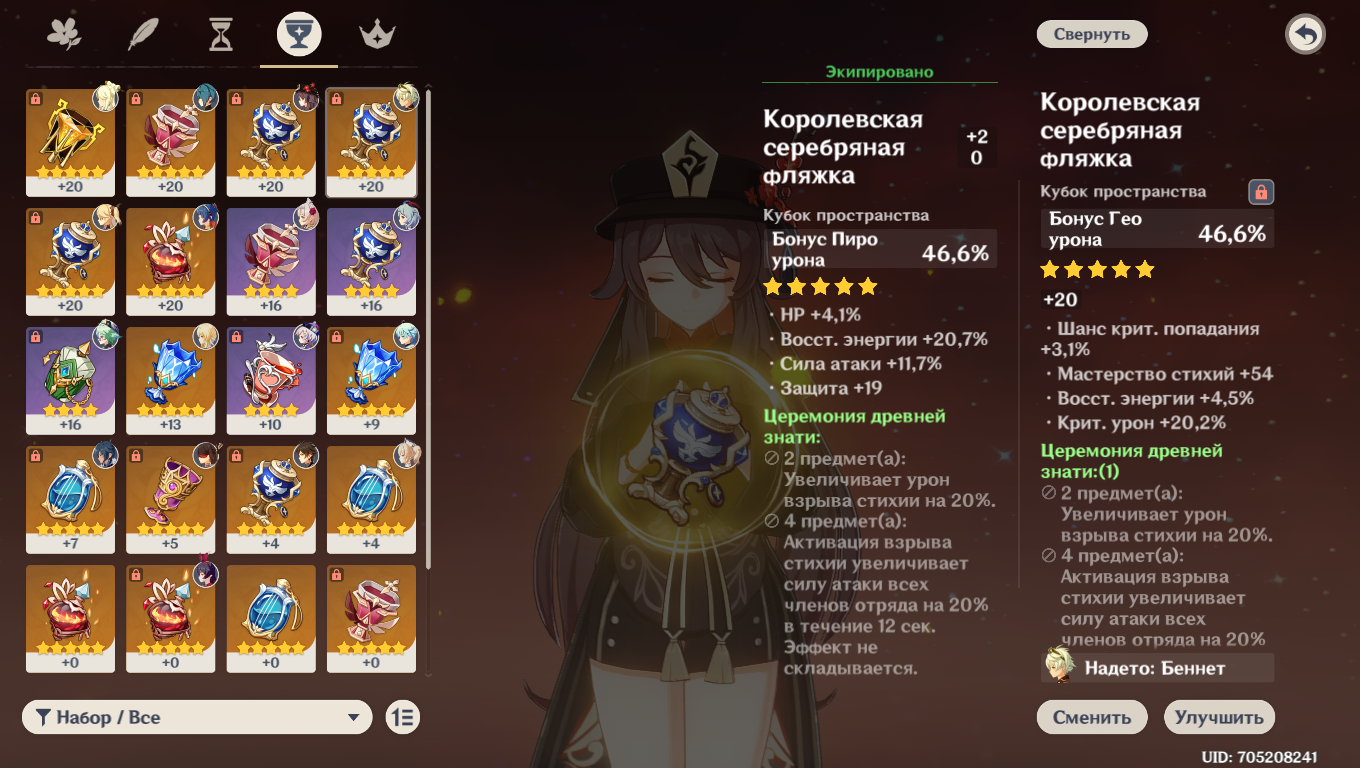1360x768 pixels.
Task: Click the Улучшить button
Action: (1220, 717)
